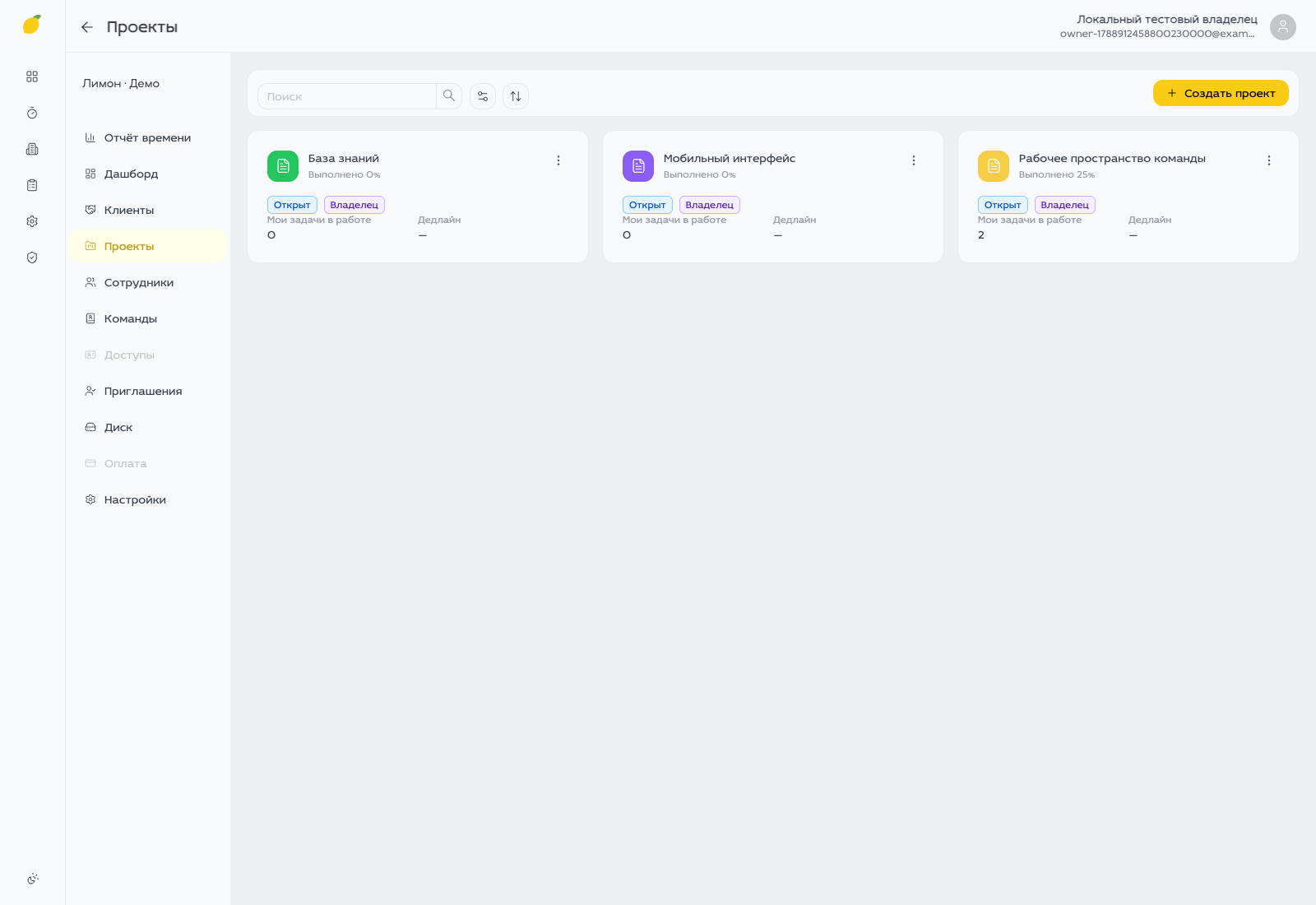The height and width of the screenshot is (905, 1316).
Task: Open the building icon in the left rail
Action: (32, 149)
